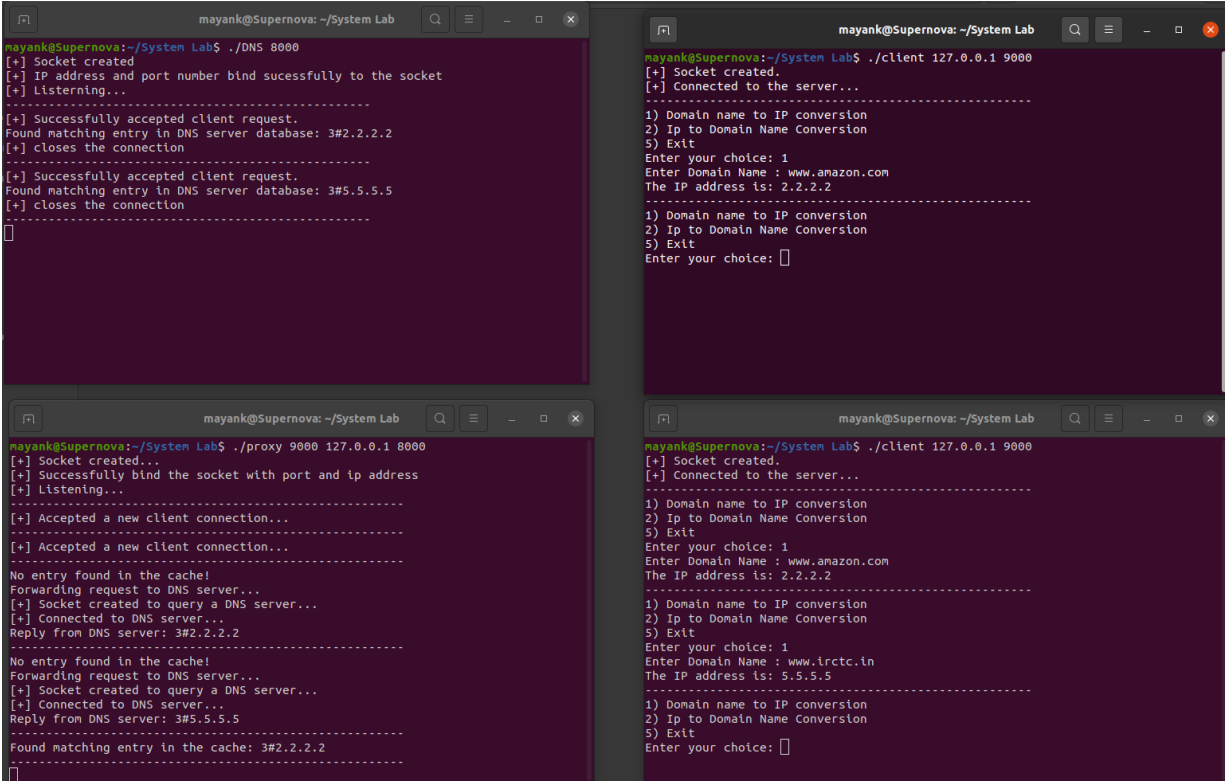Click the Enter your choice prompt in top-right client

[708, 257]
